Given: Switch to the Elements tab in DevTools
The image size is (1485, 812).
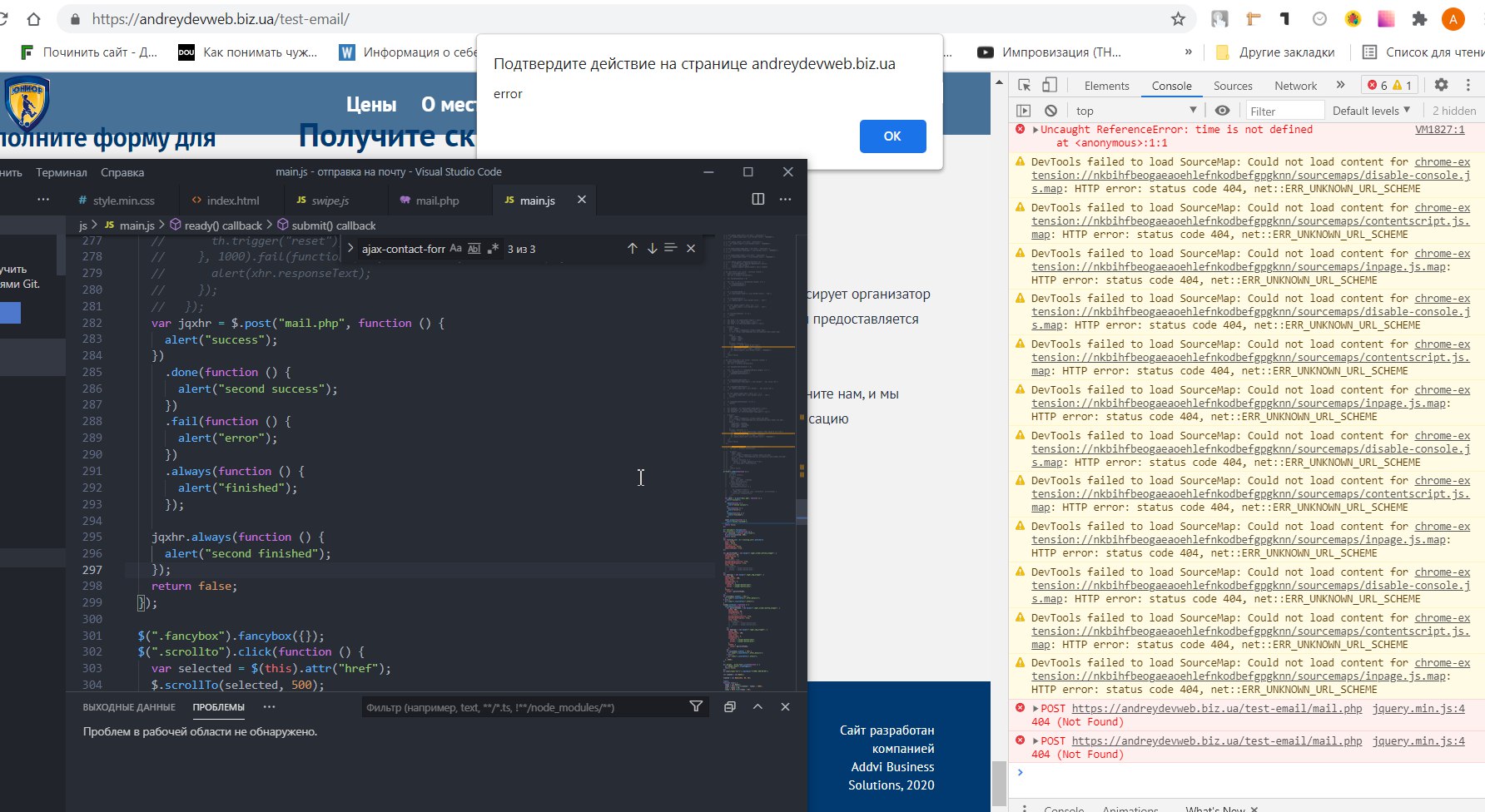Looking at the screenshot, I should [x=1106, y=86].
